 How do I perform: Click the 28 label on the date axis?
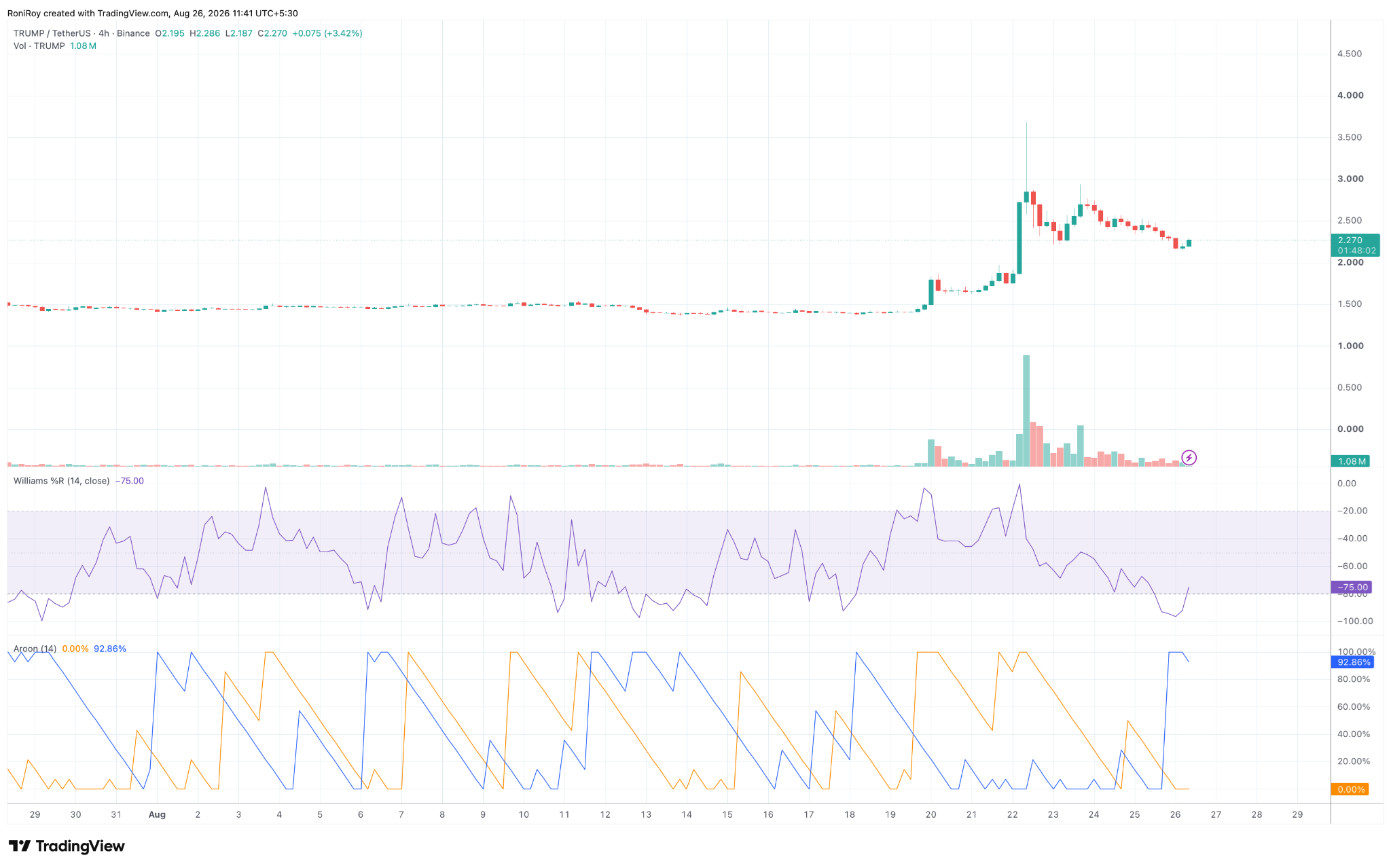point(1257,814)
